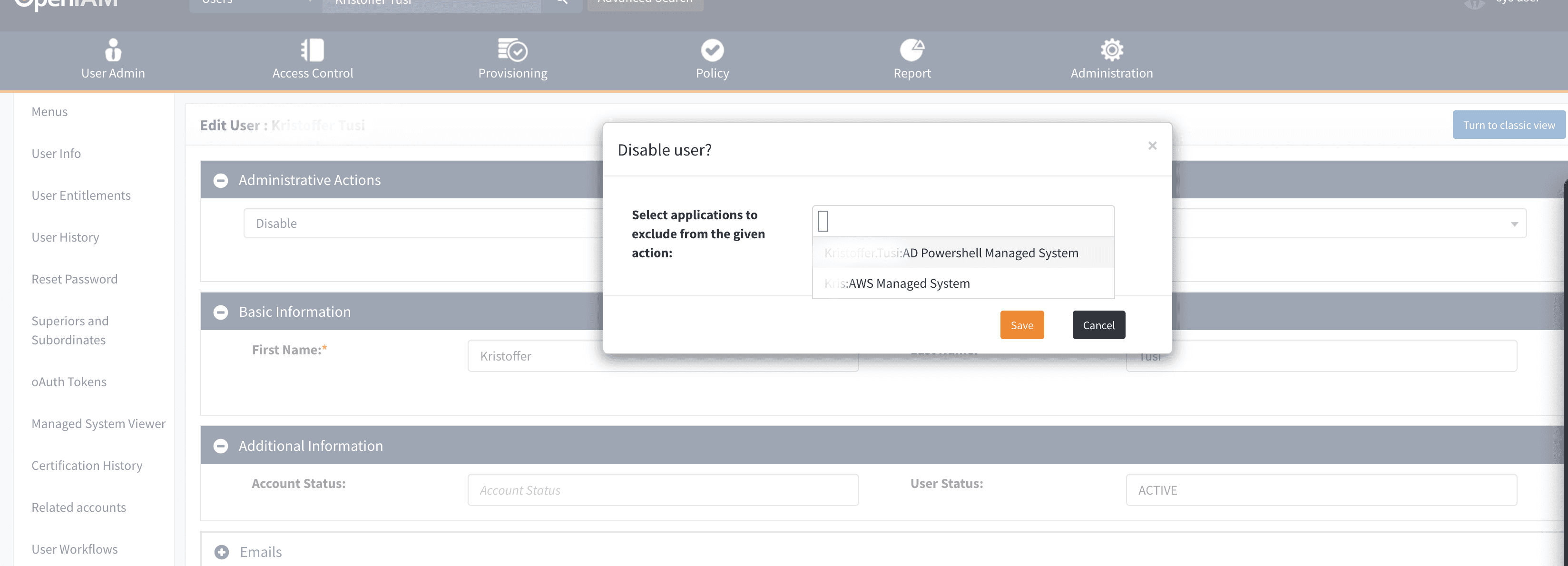Open the User Admin icon
The height and width of the screenshot is (566, 1568).
113,50
